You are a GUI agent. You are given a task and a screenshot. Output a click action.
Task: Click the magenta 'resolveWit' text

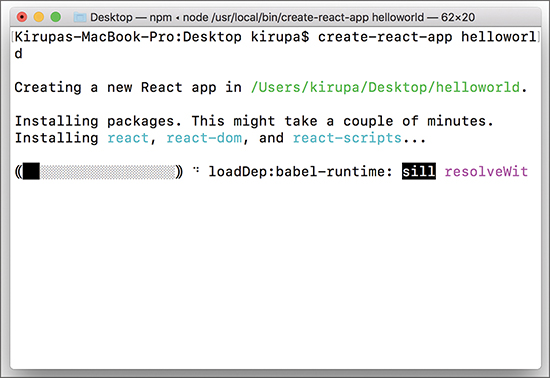[486, 171]
